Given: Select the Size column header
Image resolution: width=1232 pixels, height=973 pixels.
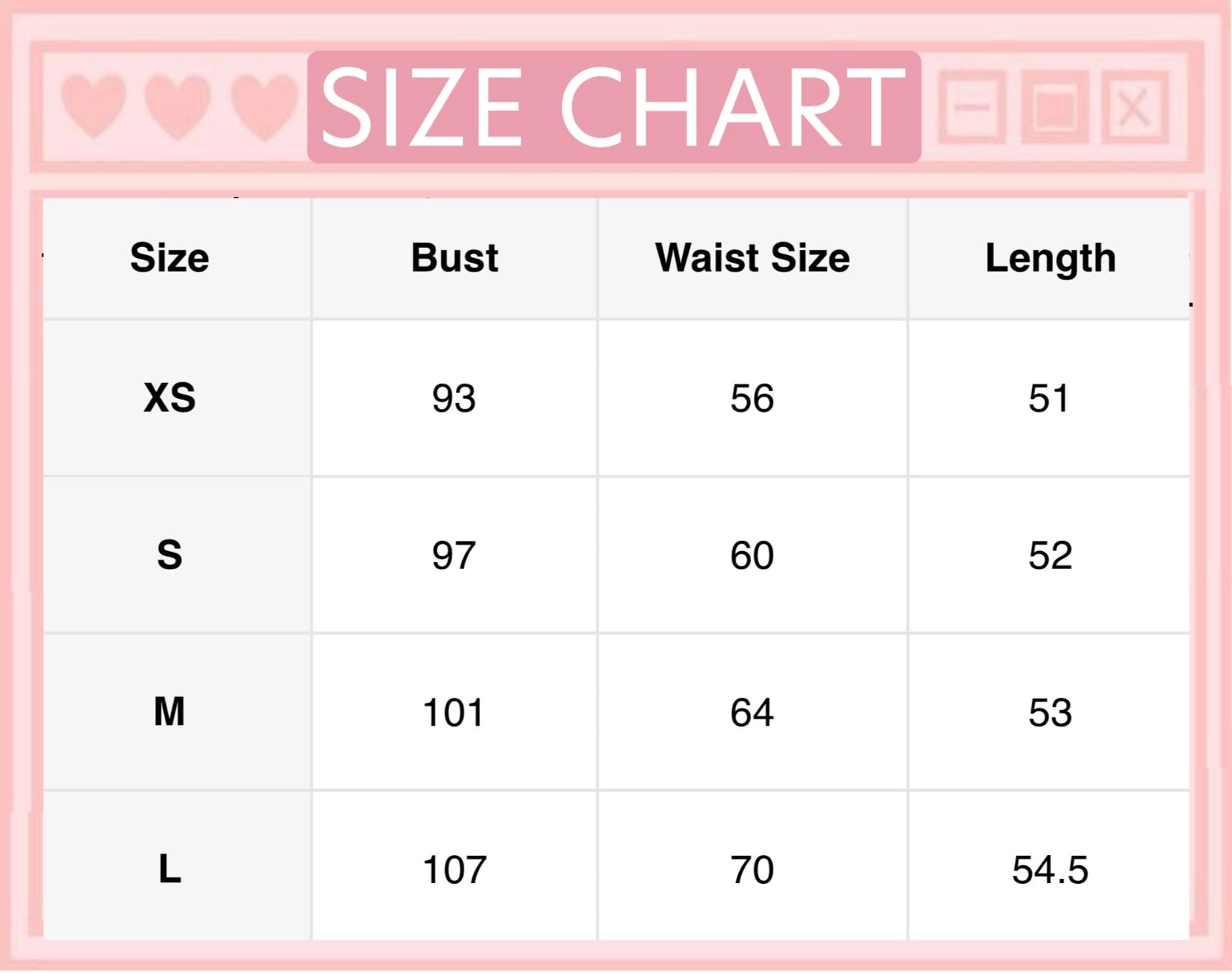Looking at the screenshot, I should pyautogui.click(x=170, y=258).
